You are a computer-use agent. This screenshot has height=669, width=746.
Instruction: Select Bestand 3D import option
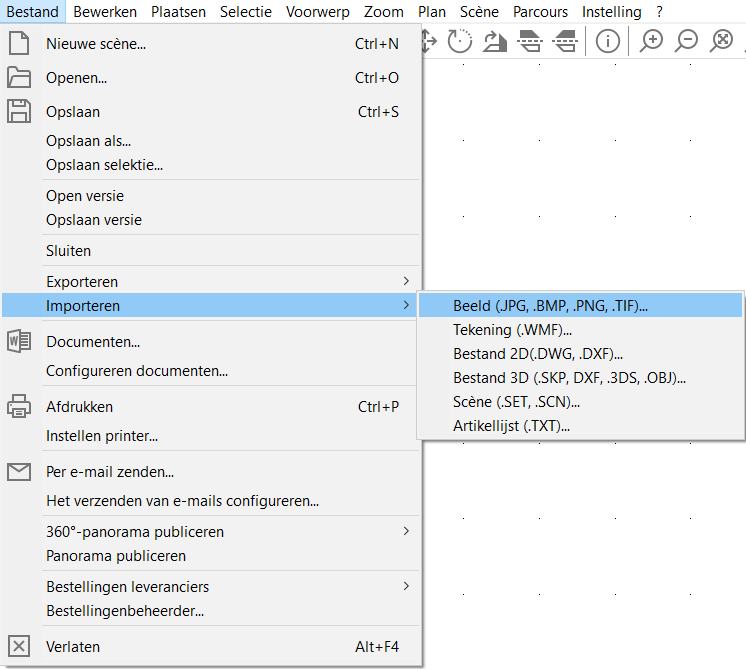pyautogui.click(x=569, y=378)
